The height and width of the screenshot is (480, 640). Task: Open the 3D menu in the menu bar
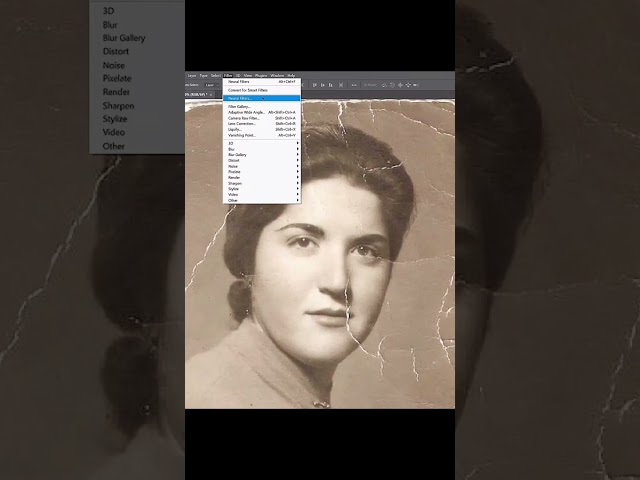[238, 76]
